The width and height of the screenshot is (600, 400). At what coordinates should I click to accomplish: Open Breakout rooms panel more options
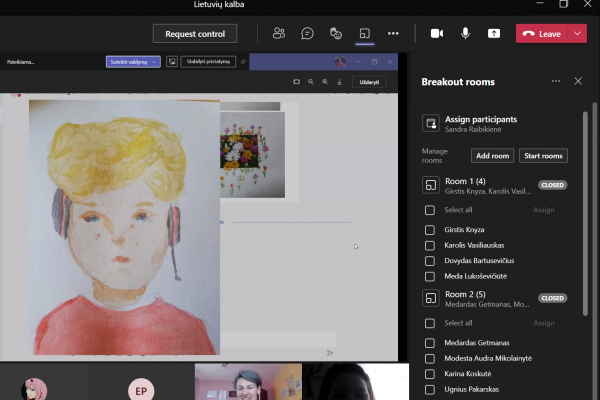[x=556, y=81]
